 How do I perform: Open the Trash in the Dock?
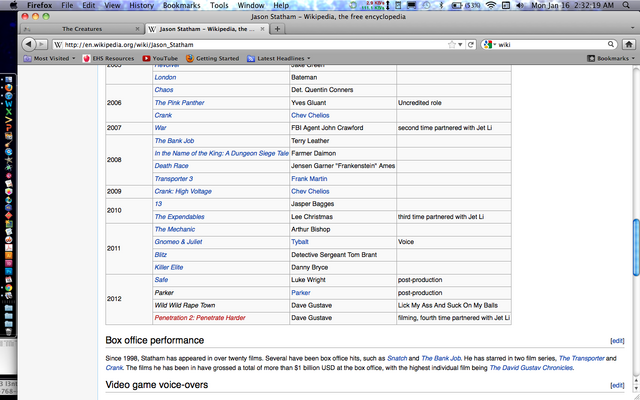pyautogui.click(x=9, y=331)
